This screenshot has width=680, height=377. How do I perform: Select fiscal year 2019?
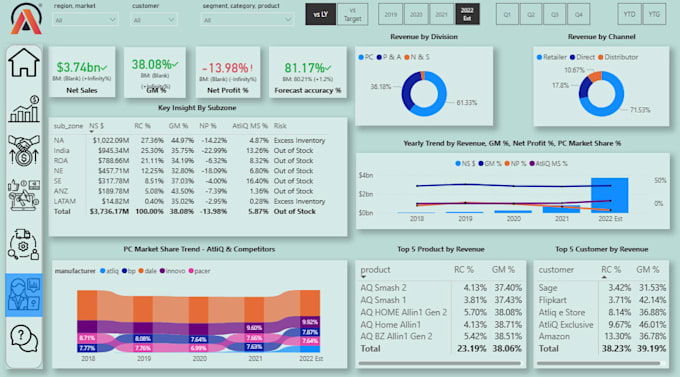tap(391, 14)
